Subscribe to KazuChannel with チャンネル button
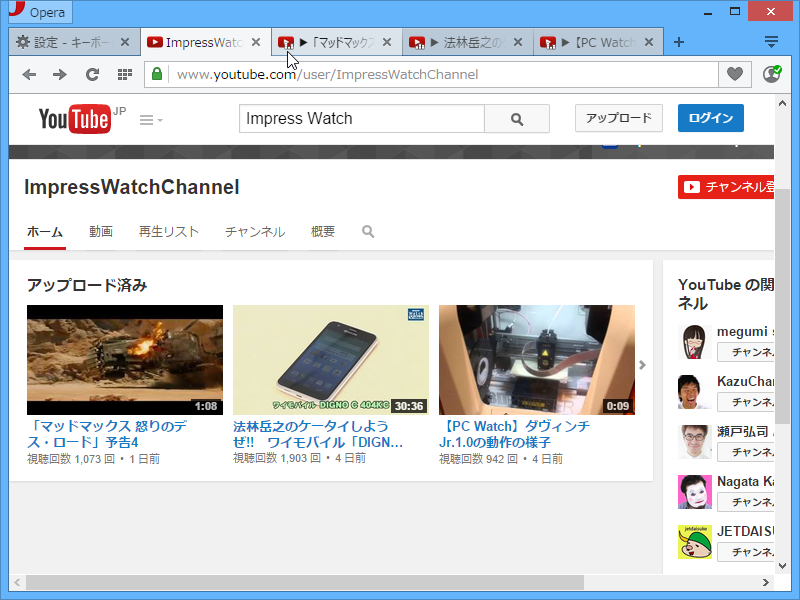Viewport: 800px width, 600px height. click(x=746, y=402)
